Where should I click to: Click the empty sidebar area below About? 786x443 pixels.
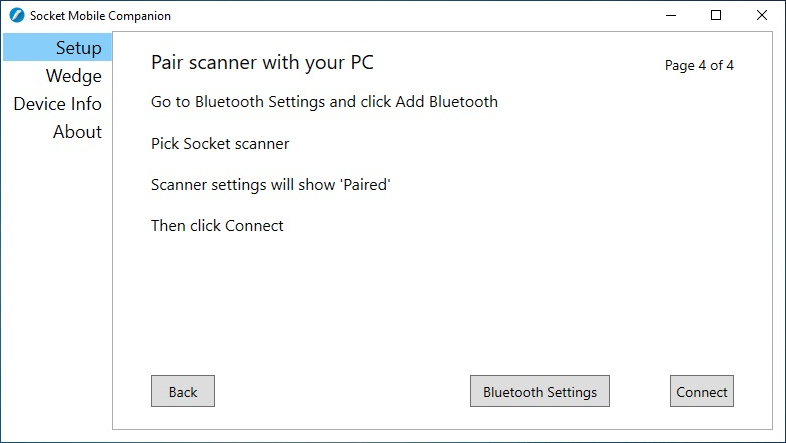[x=56, y=290]
